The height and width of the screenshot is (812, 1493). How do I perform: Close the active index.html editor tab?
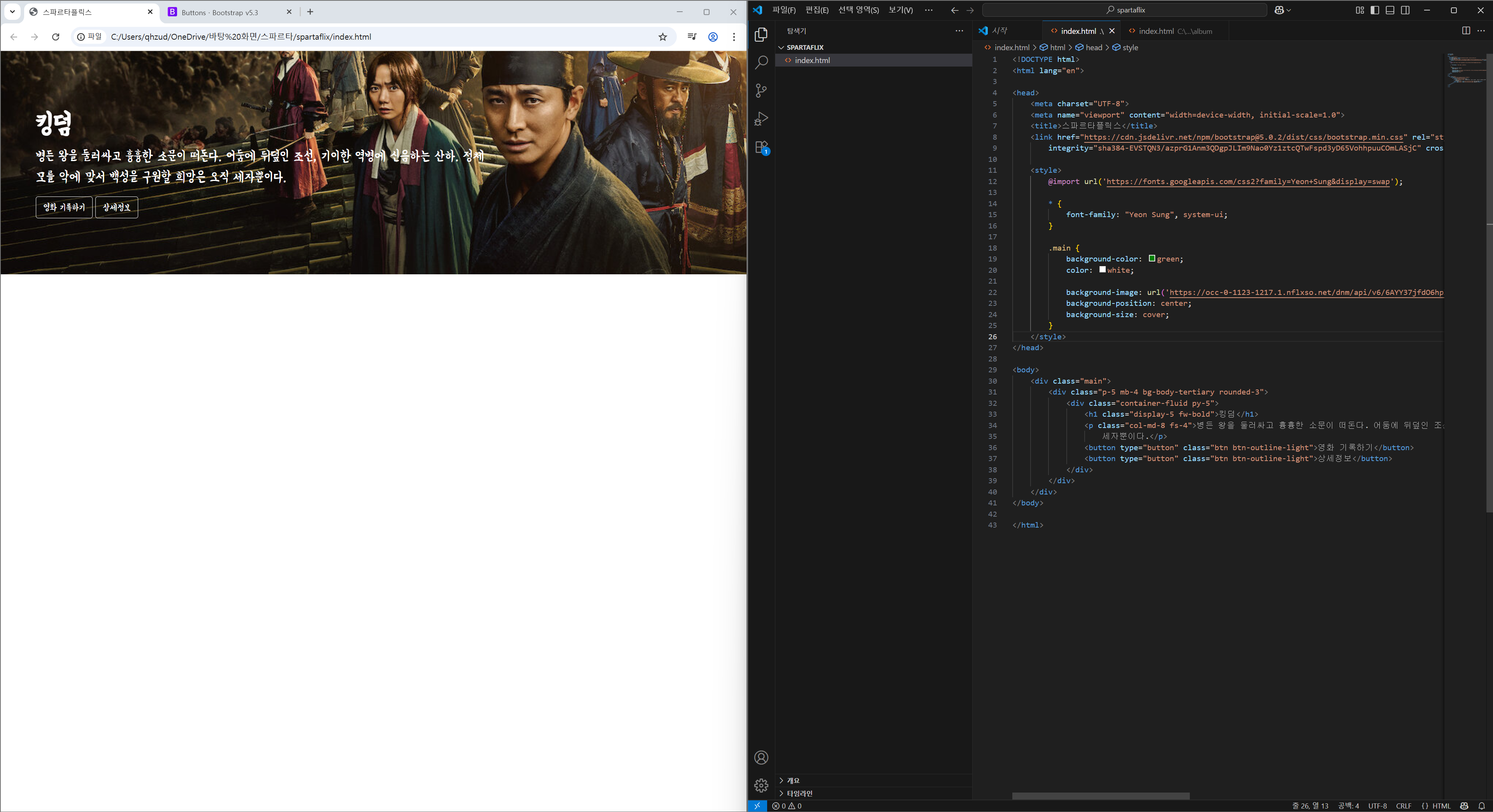[x=1112, y=31]
